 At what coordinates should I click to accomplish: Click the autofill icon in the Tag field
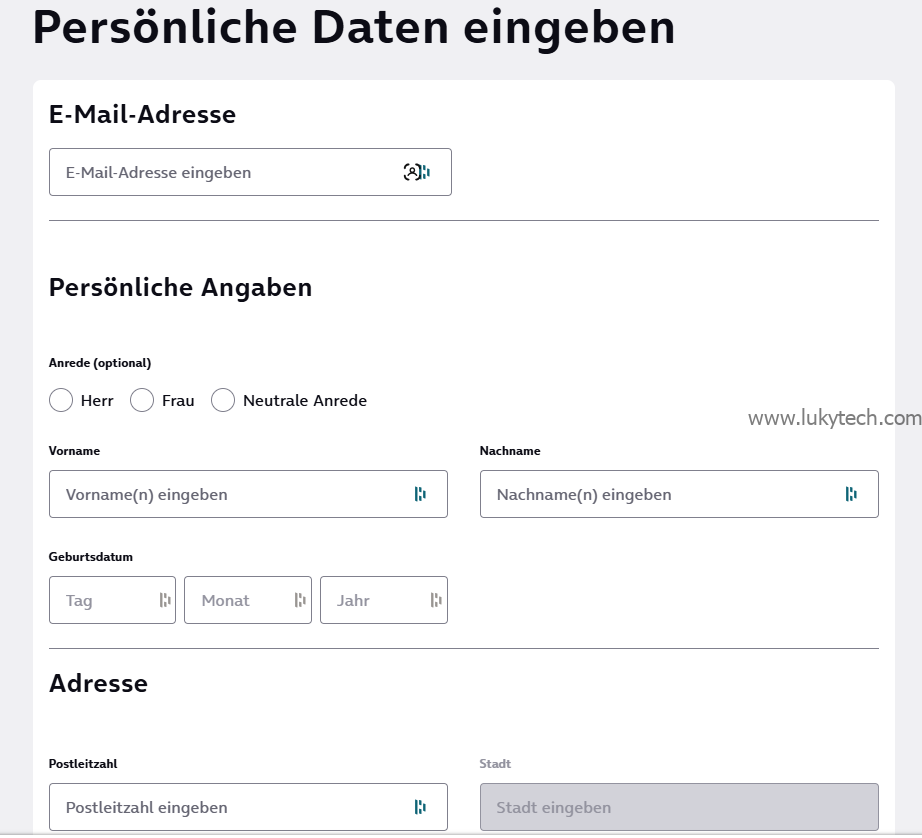click(x=165, y=600)
